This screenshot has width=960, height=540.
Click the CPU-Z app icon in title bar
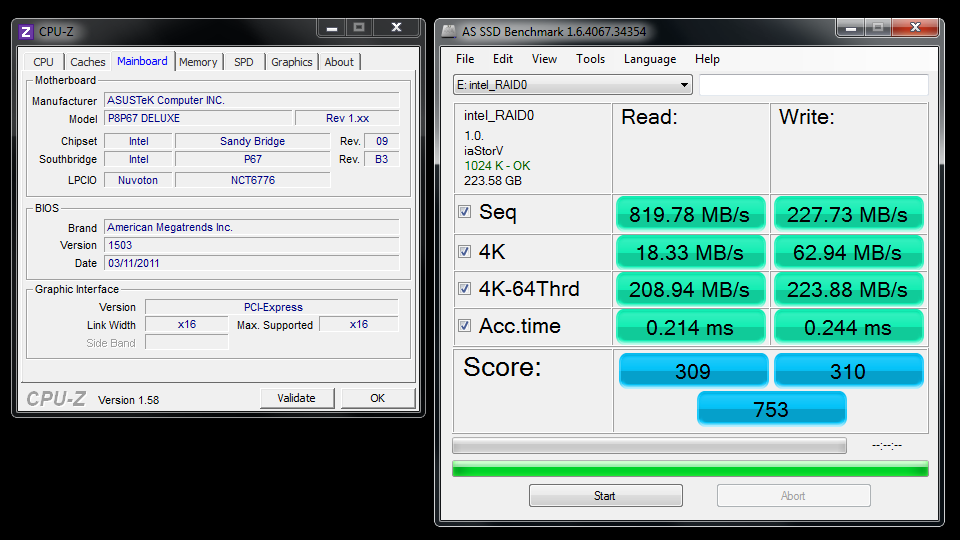[26, 31]
